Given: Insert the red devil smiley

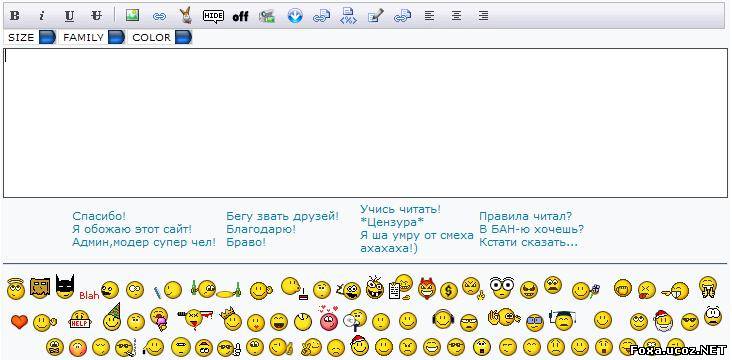Looking at the screenshot, I should [427, 289].
